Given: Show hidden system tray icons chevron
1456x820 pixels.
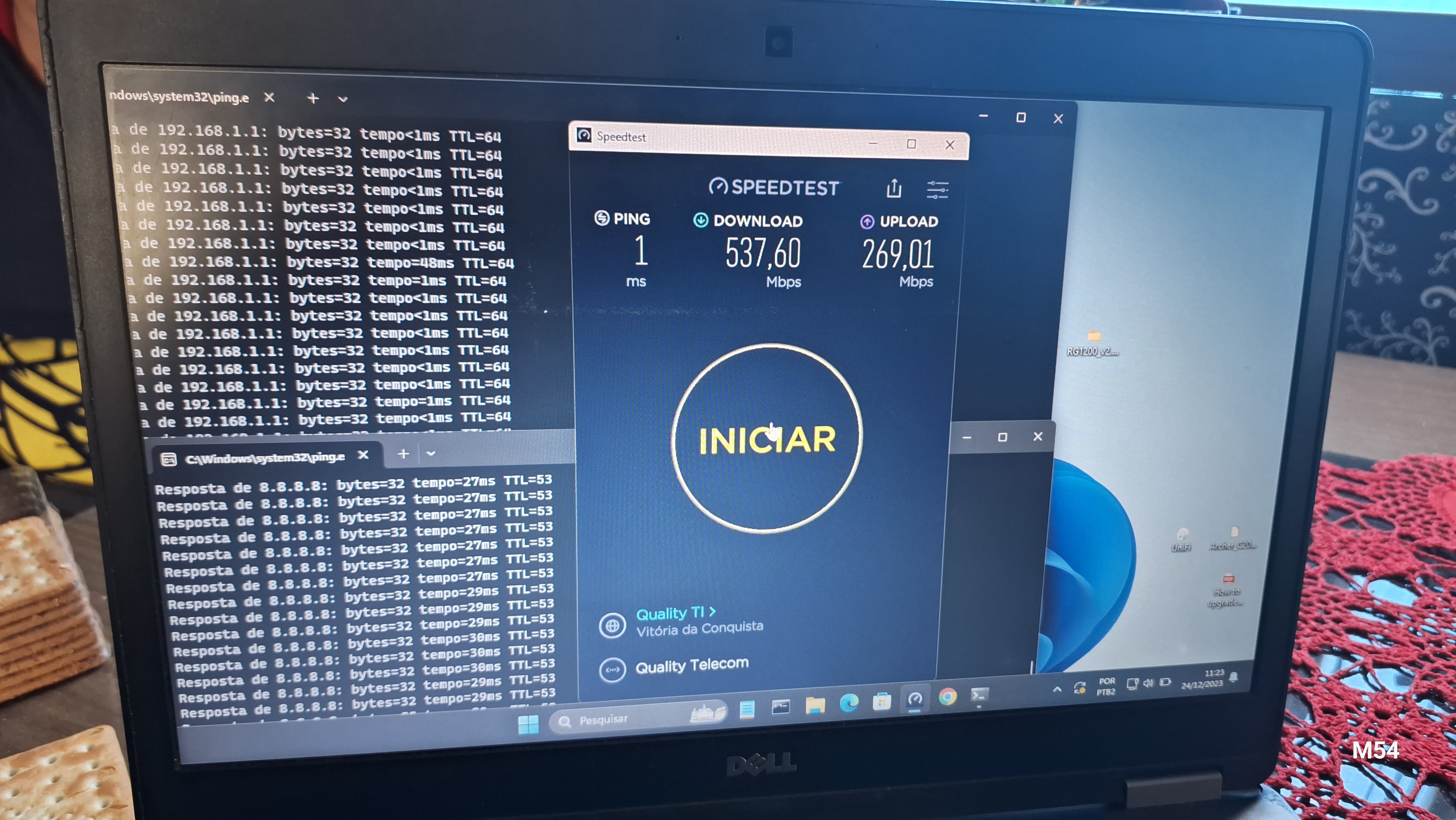Looking at the screenshot, I should click(1057, 689).
